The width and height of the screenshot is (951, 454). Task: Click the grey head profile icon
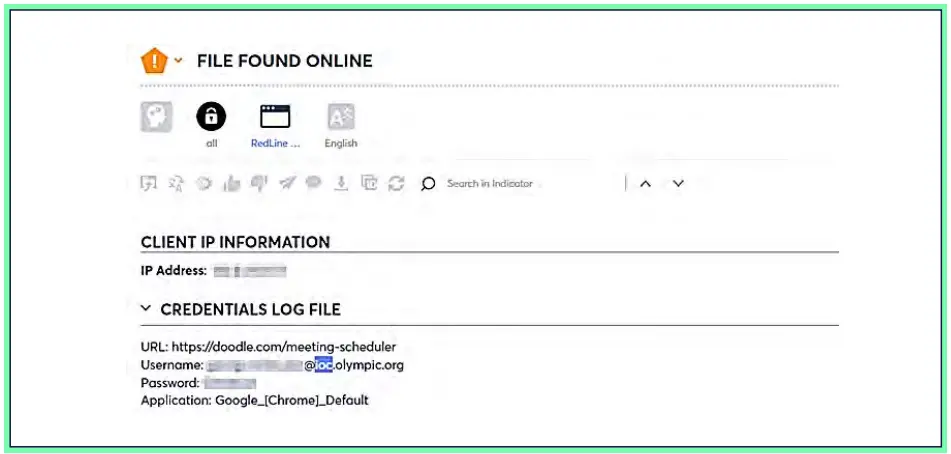[156, 116]
